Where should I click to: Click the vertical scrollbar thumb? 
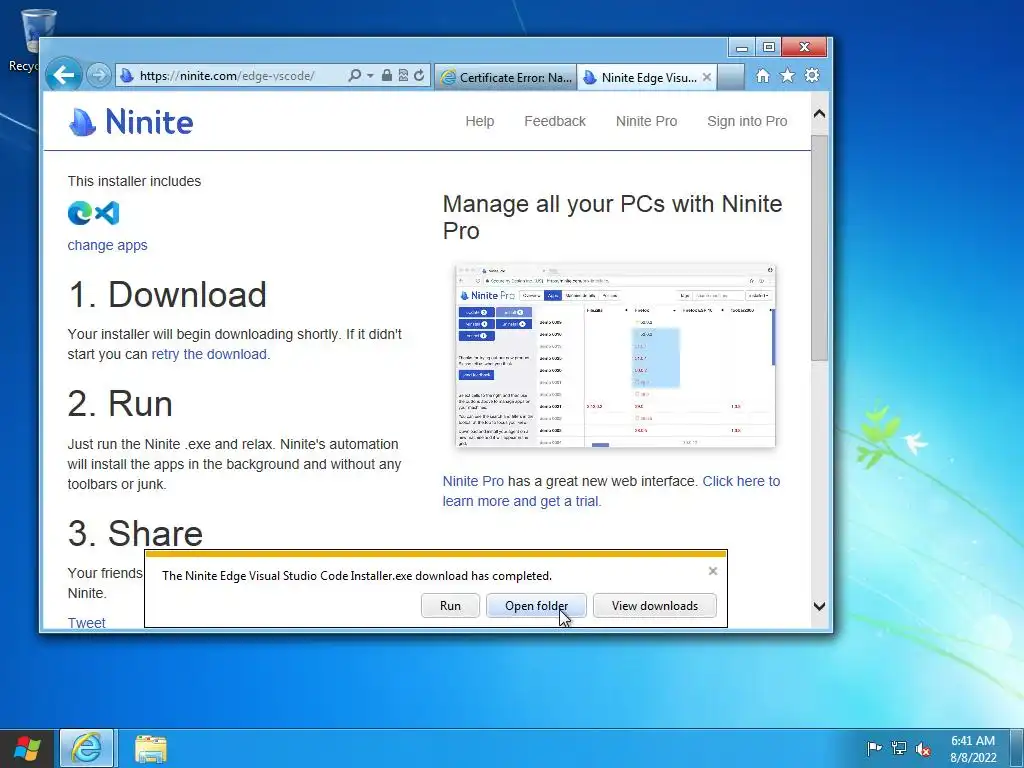[820, 248]
